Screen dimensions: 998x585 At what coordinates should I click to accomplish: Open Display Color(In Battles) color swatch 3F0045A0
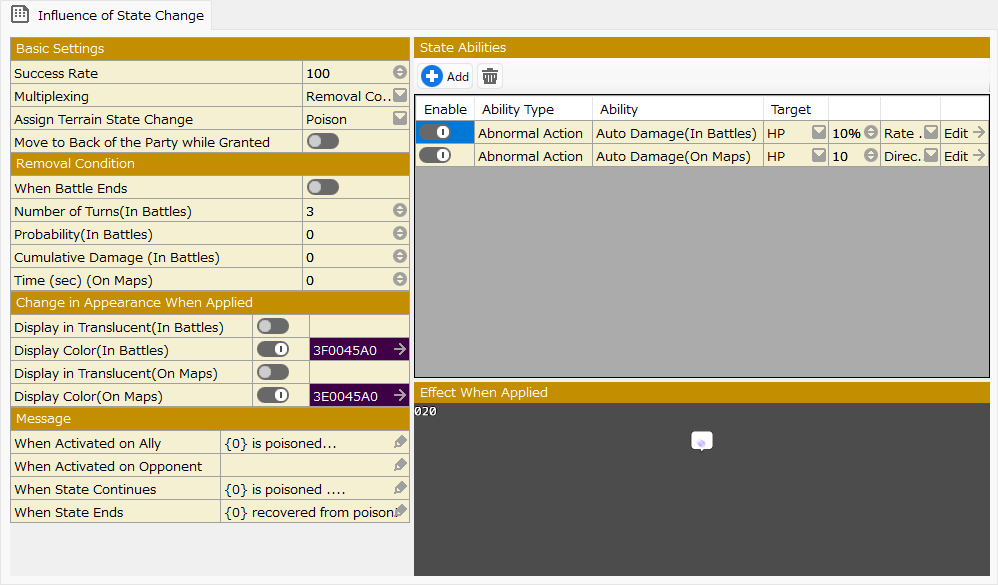pos(359,350)
